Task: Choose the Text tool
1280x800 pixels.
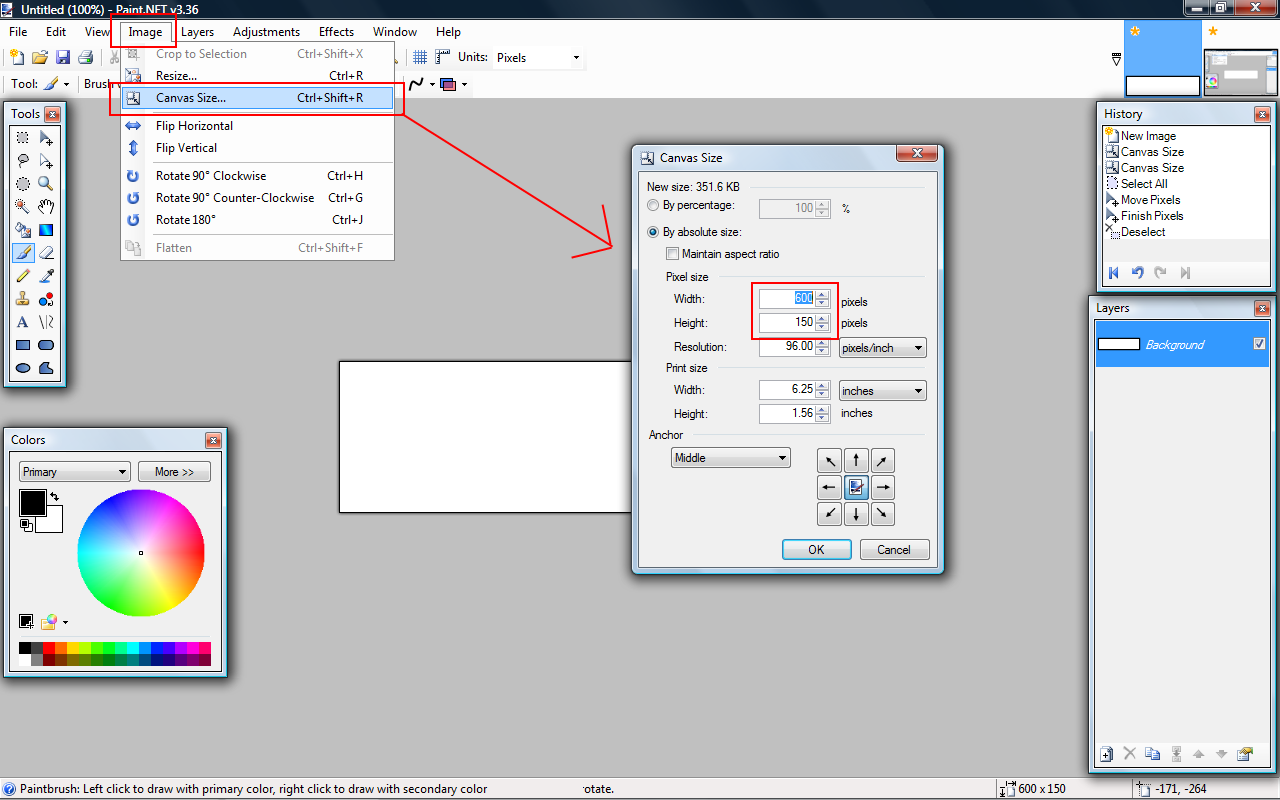Action: click(22, 322)
